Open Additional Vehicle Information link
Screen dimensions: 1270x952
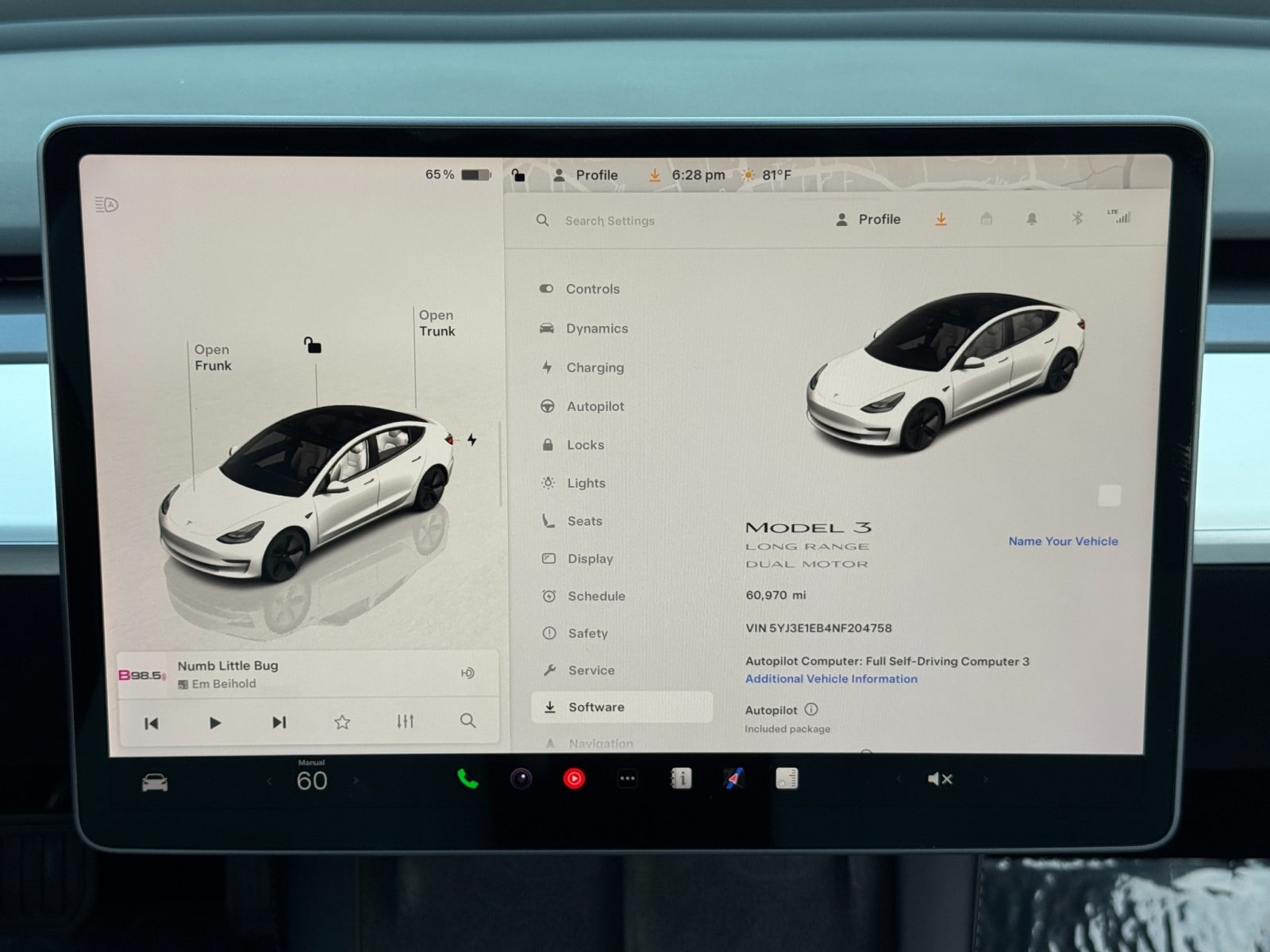click(831, 679)
